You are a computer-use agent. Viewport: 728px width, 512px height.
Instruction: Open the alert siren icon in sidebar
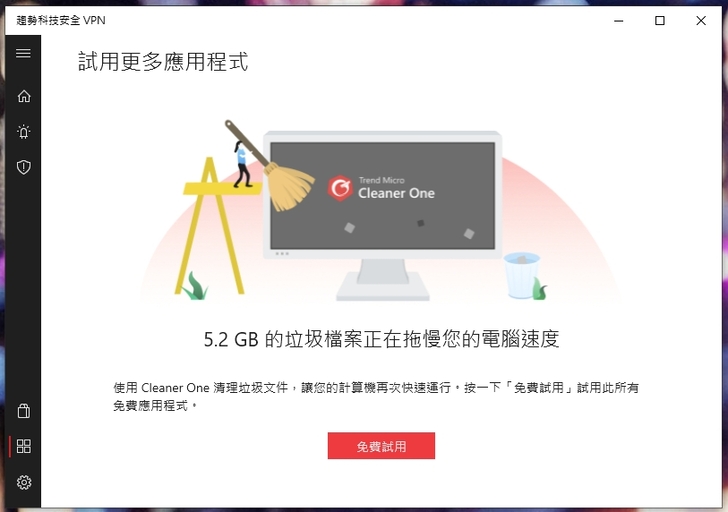coord(24,132)
